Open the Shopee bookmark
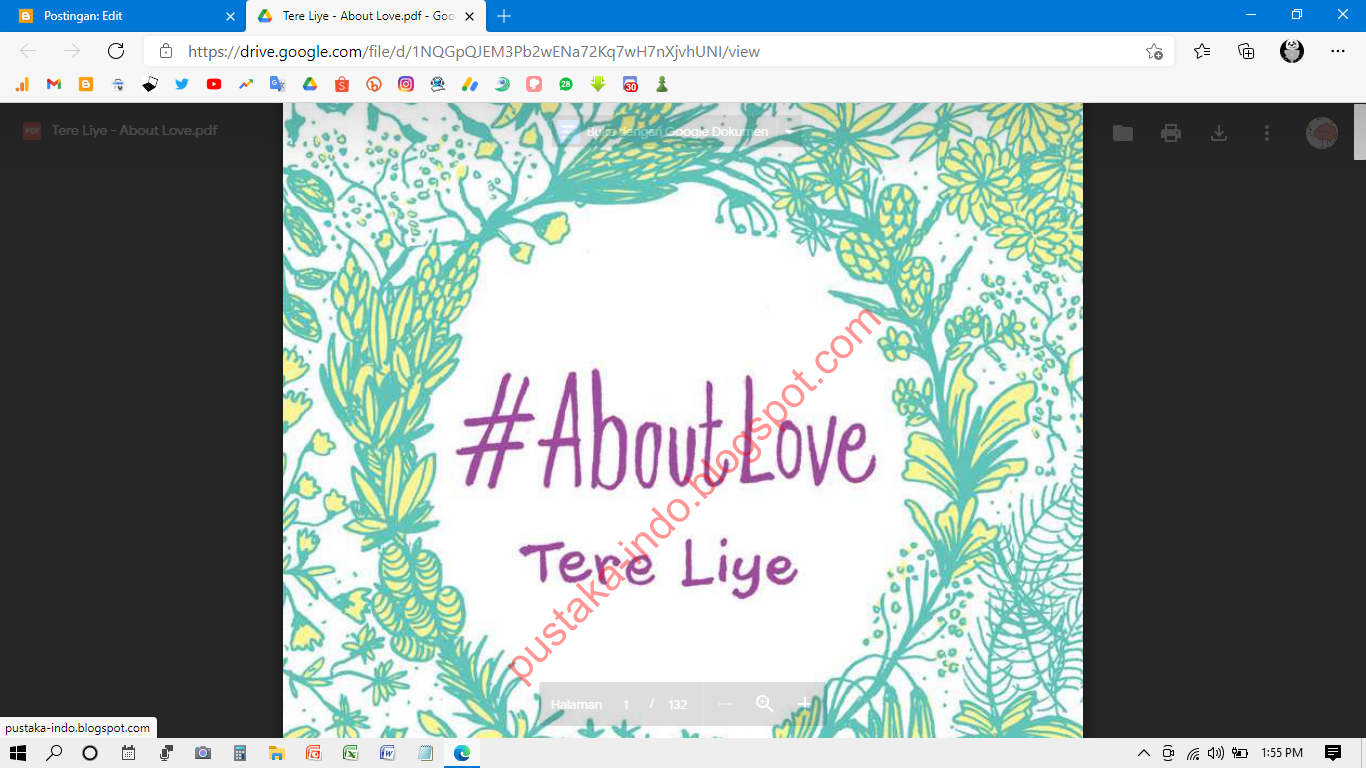Screen dimensions: 1366x768 click(342, 85)
